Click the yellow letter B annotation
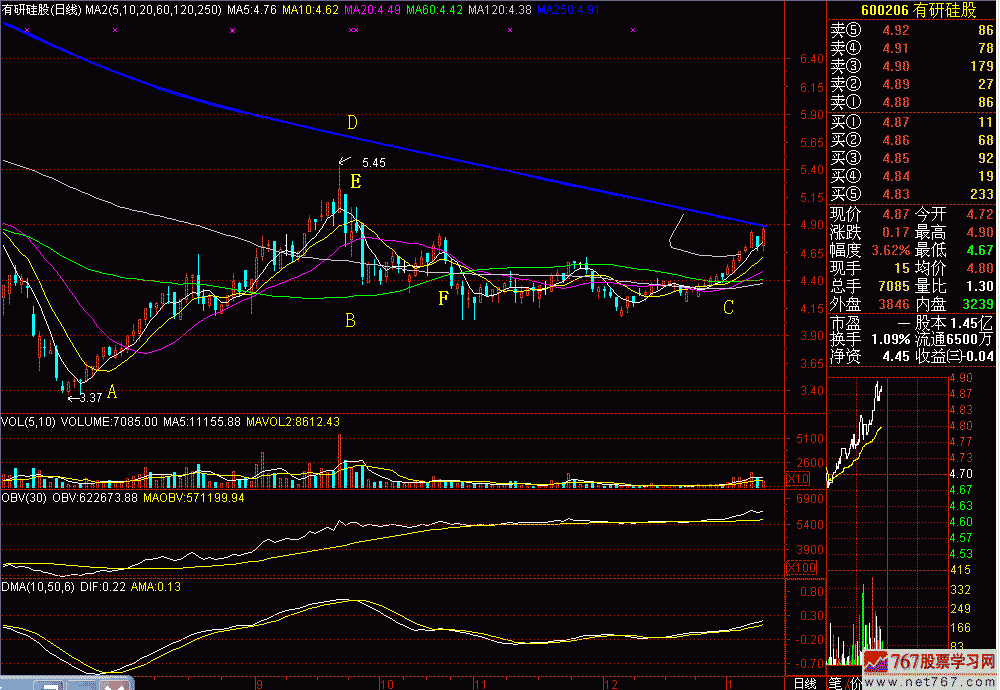 pos(350,321)
